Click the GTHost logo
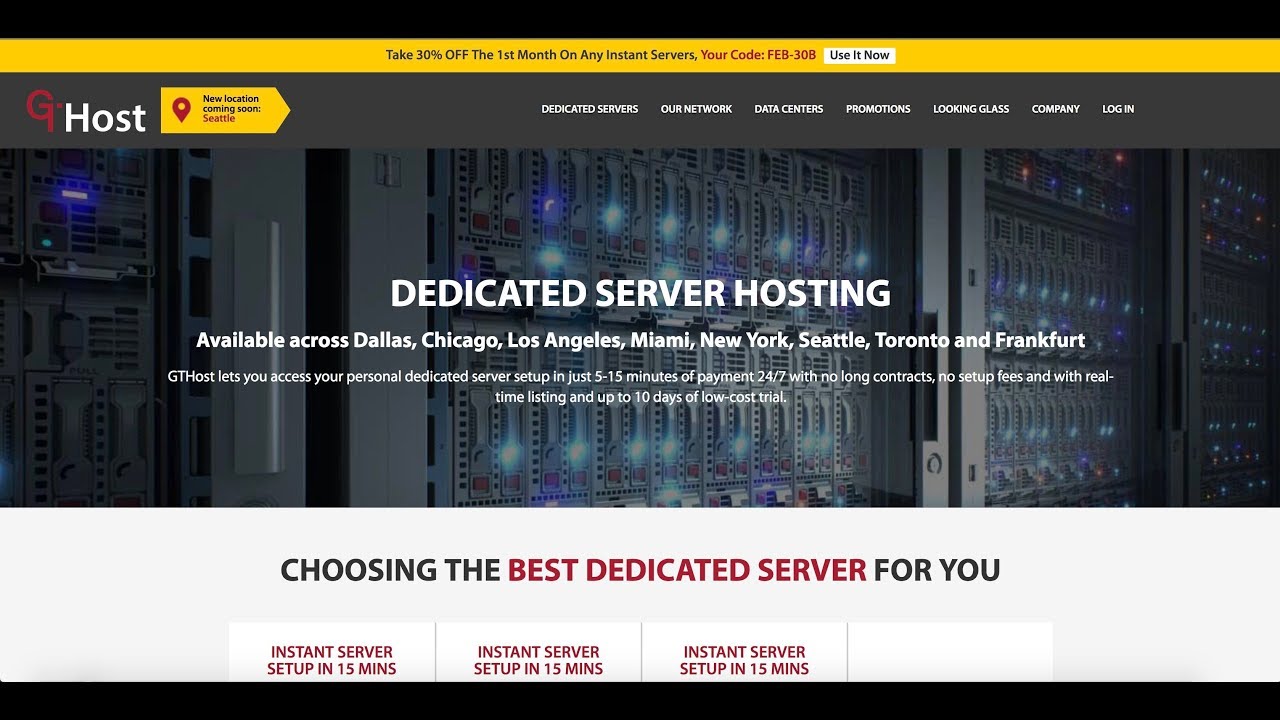Screen dimensions: 1280x720 pyautogui.click(x=86, y=111)
